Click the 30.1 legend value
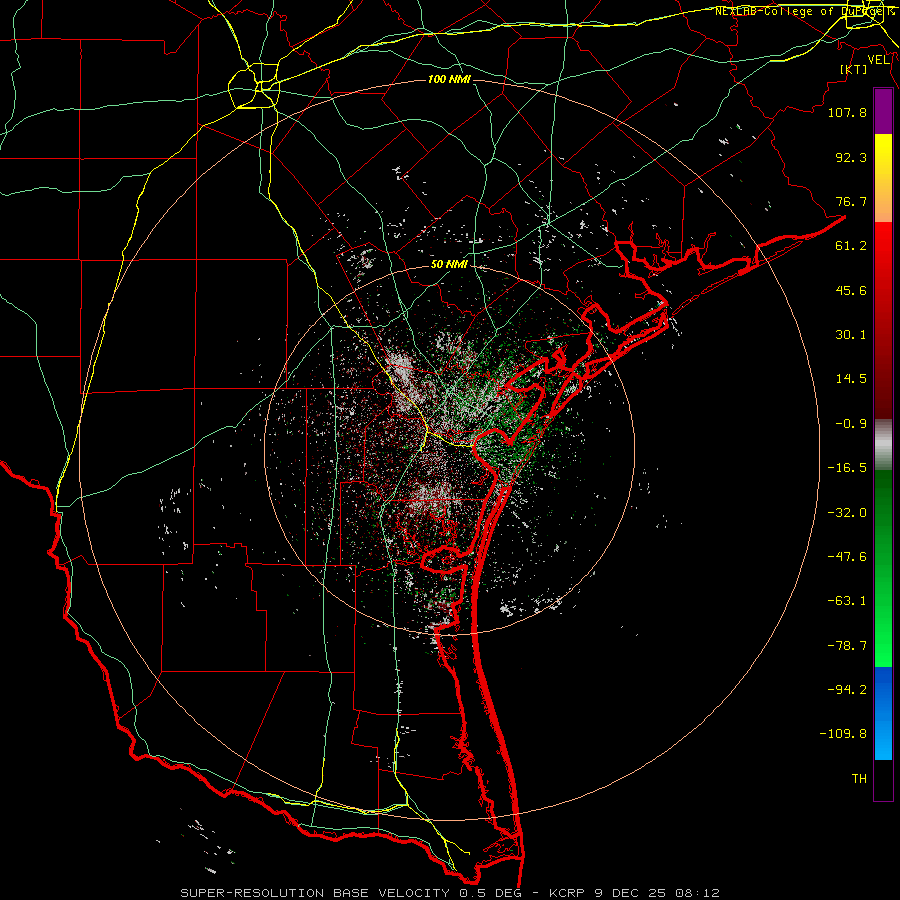The width and height of the screenshot is (900, 900). (851, 335)
